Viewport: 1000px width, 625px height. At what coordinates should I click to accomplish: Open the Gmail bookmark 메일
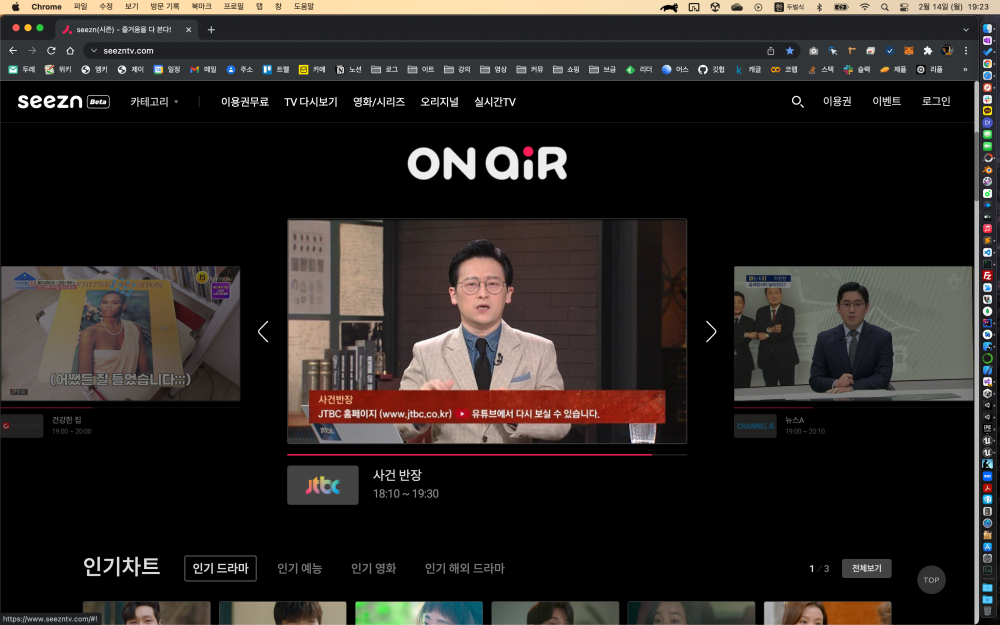pos(203,70)
